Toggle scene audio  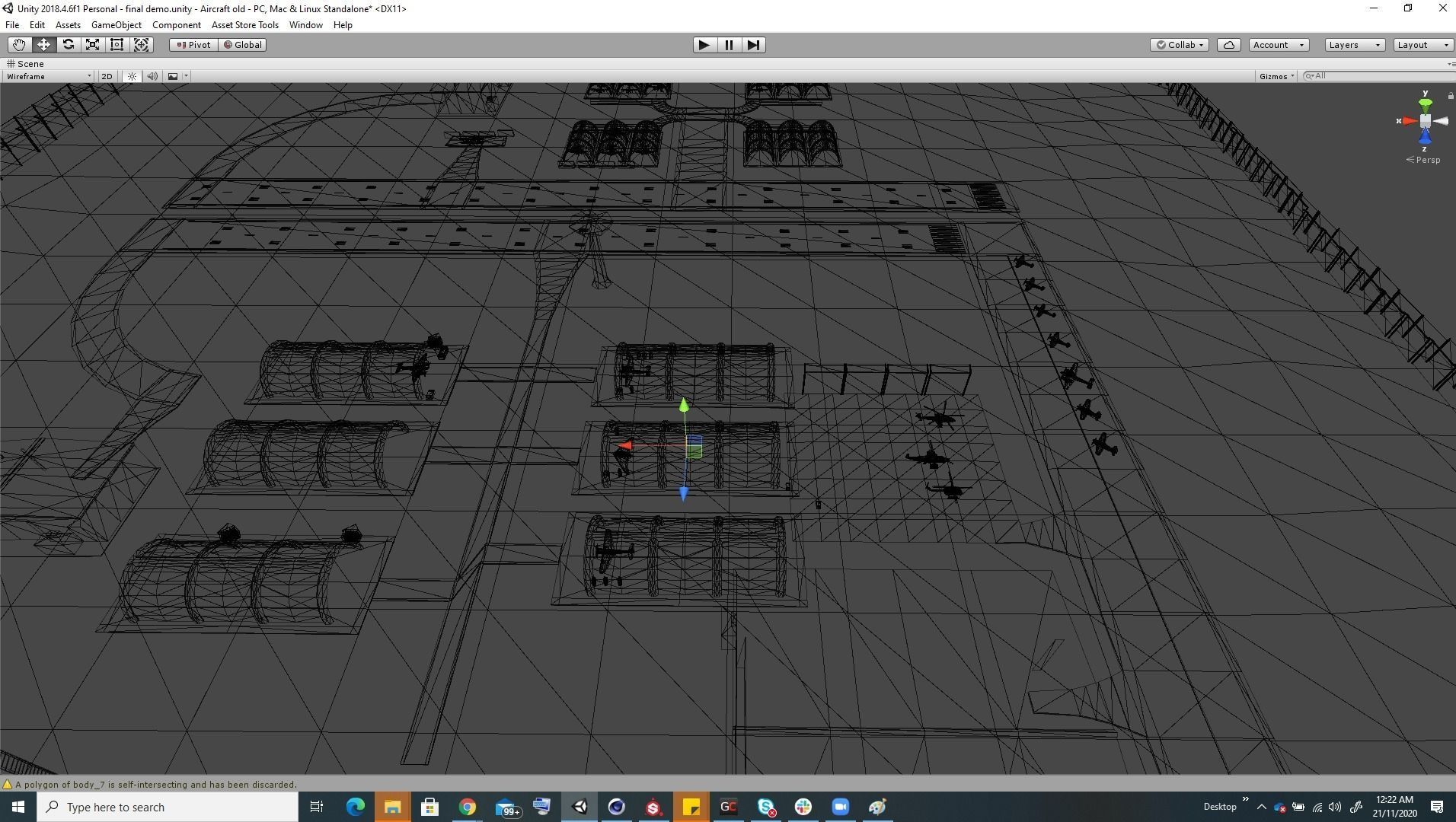pyautogui.click(x=152, y=76)
